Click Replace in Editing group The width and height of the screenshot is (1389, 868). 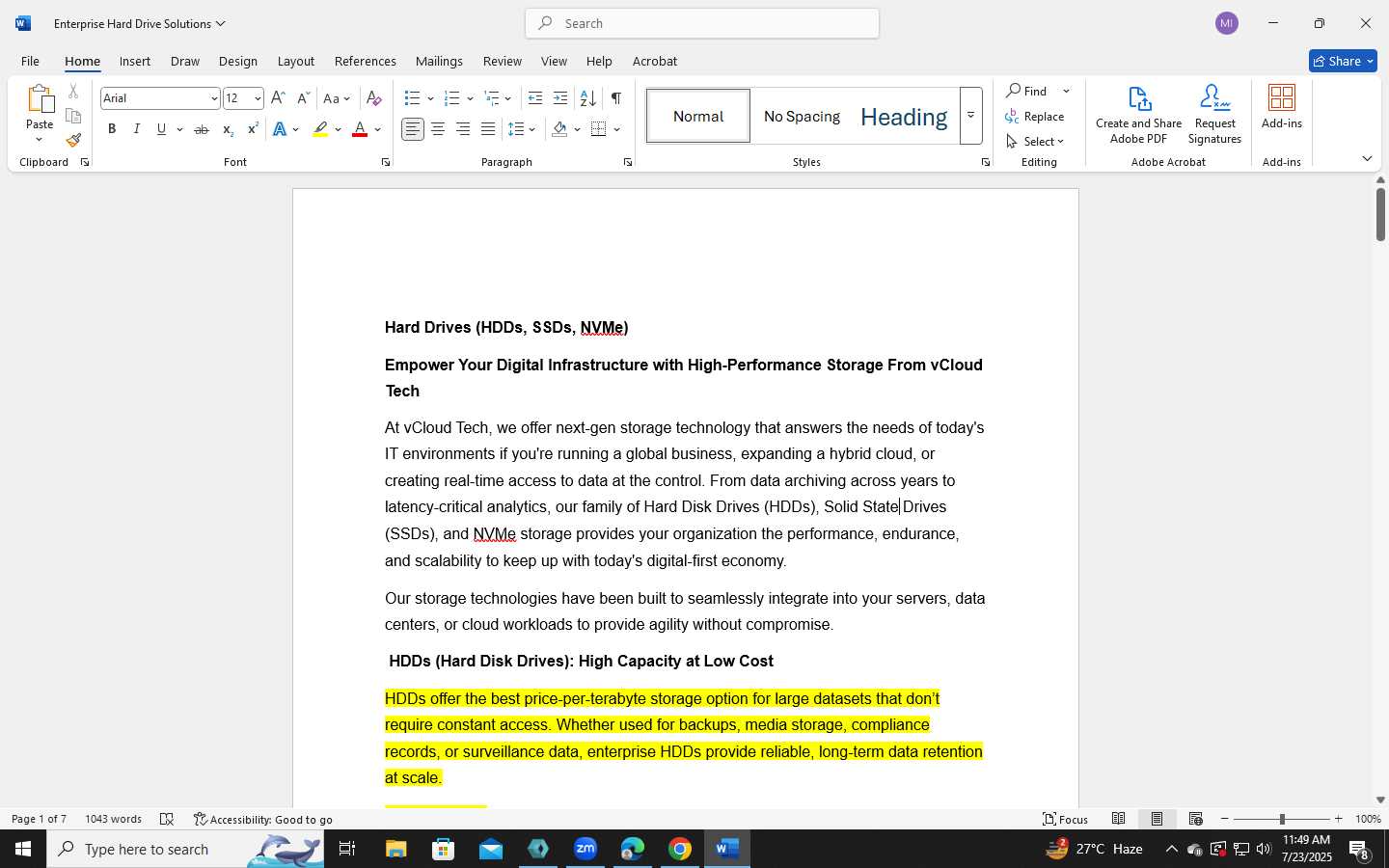tap(1035, 117)
